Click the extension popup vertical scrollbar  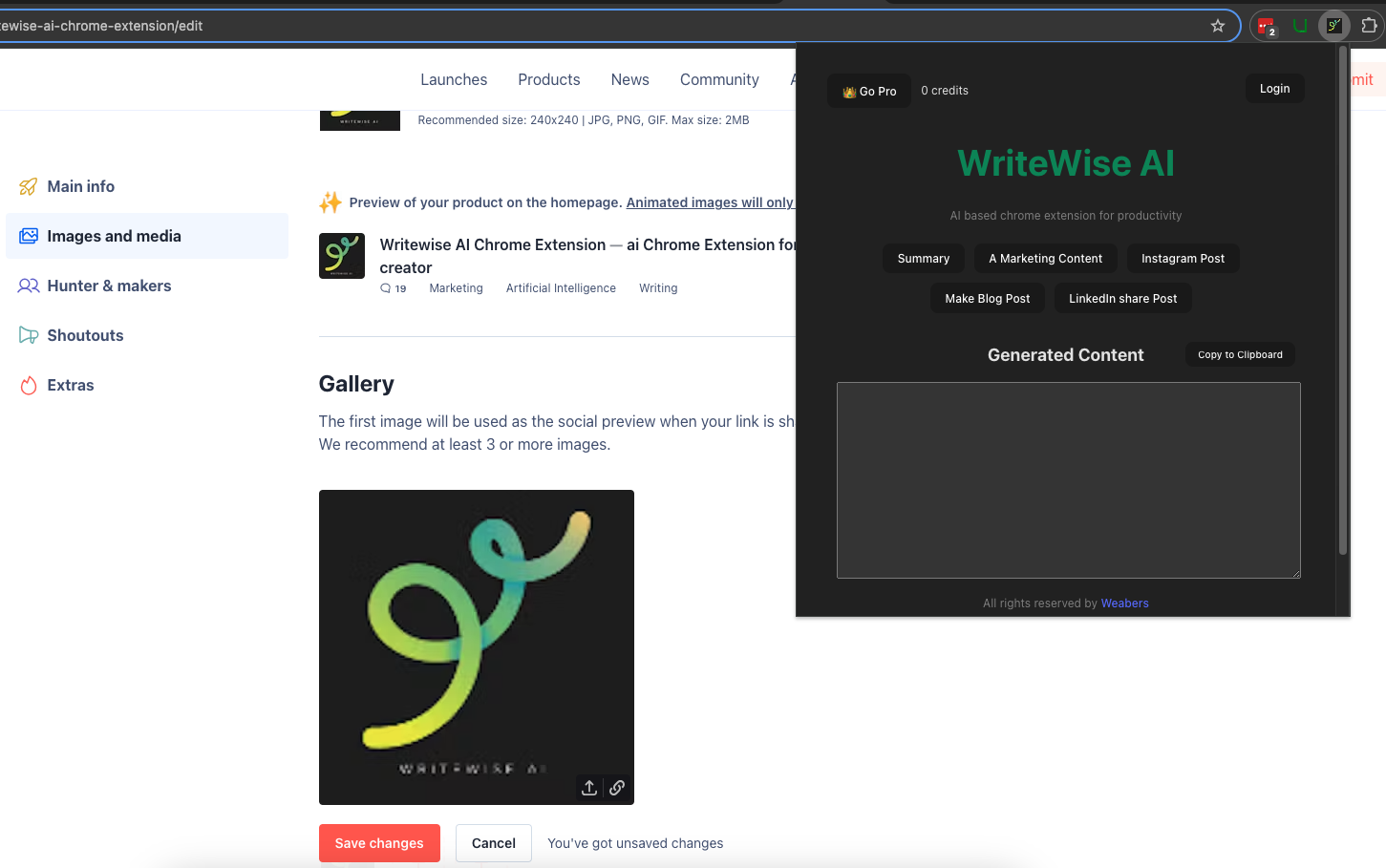click(1343, 301)
